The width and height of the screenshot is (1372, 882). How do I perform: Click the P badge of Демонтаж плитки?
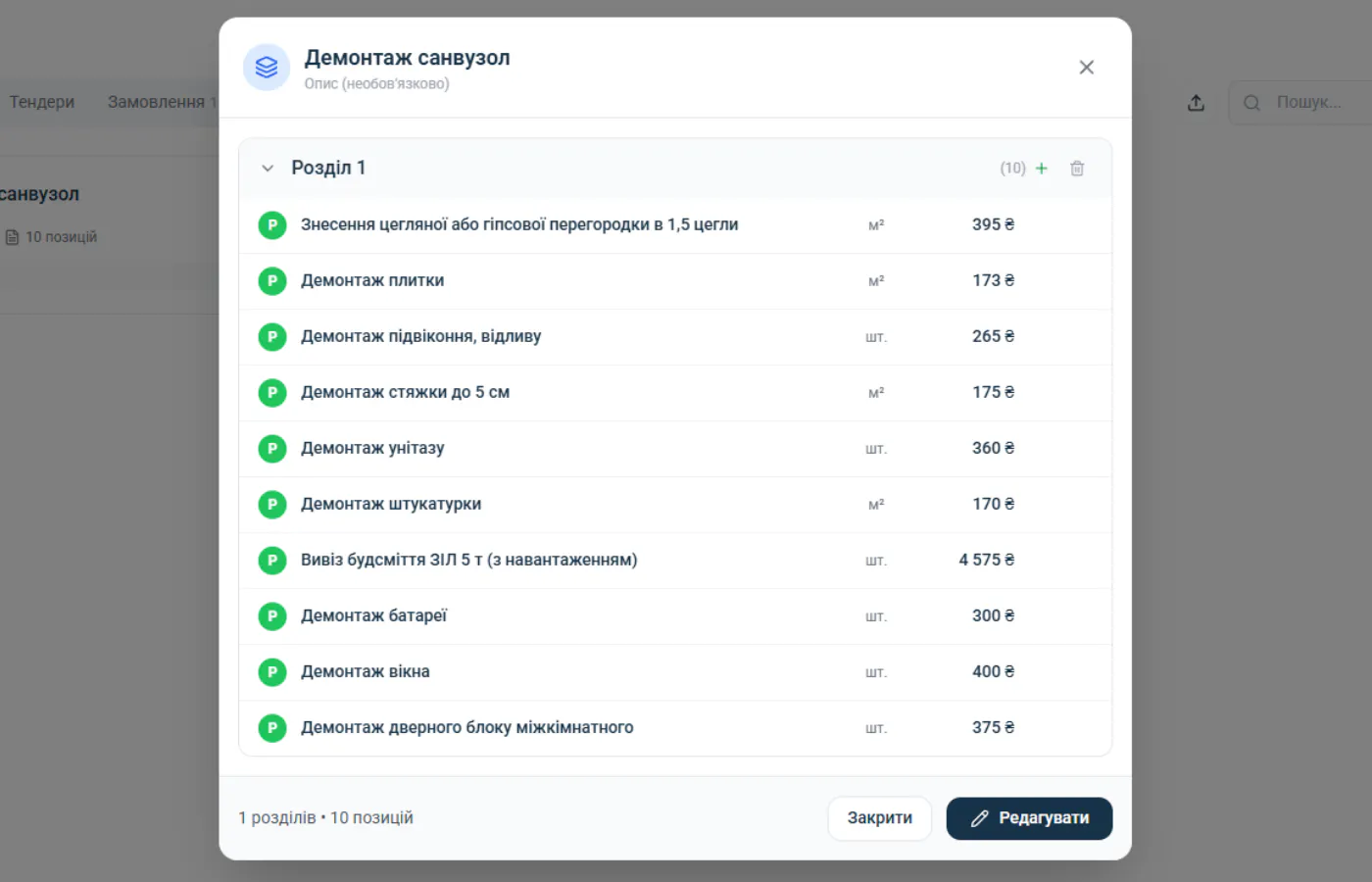[272, 281]
